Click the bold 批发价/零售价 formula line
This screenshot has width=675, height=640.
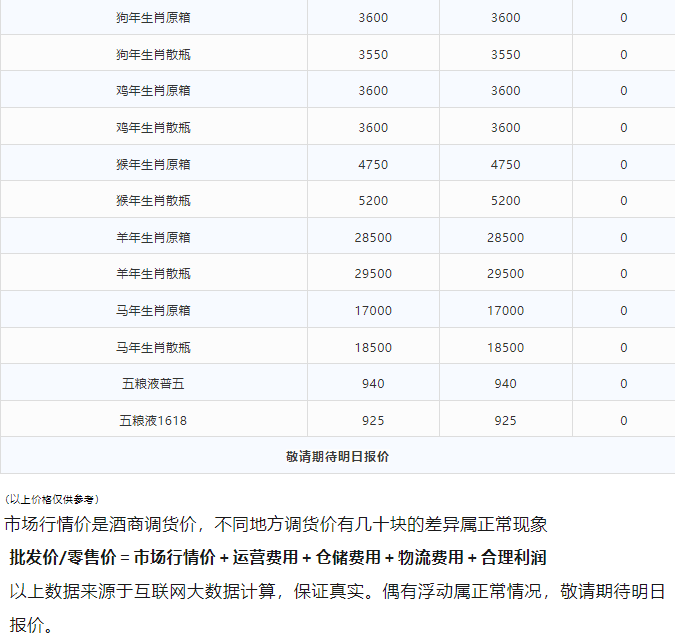coord(278,558)
